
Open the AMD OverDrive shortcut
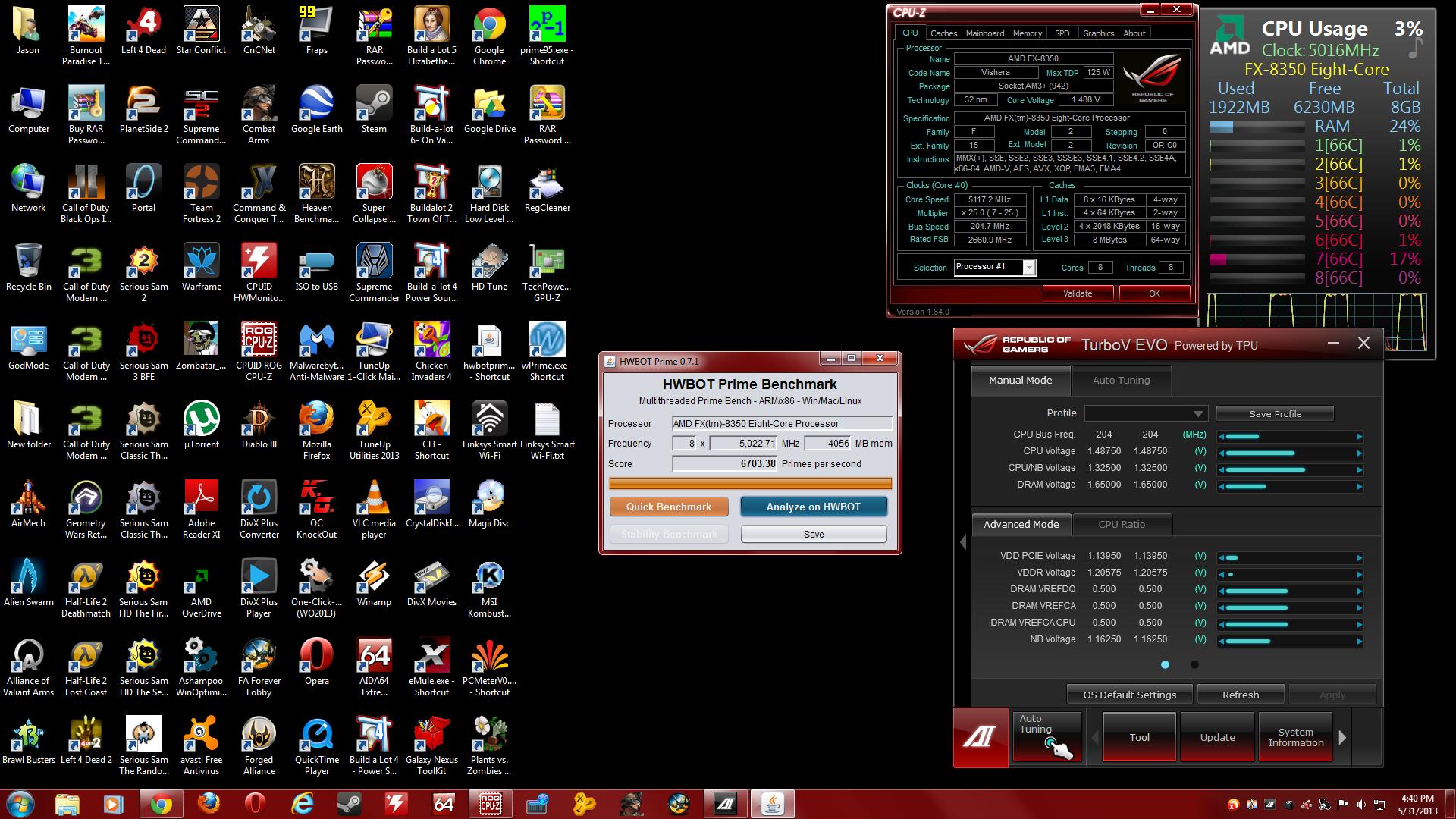tap(201, 588)
